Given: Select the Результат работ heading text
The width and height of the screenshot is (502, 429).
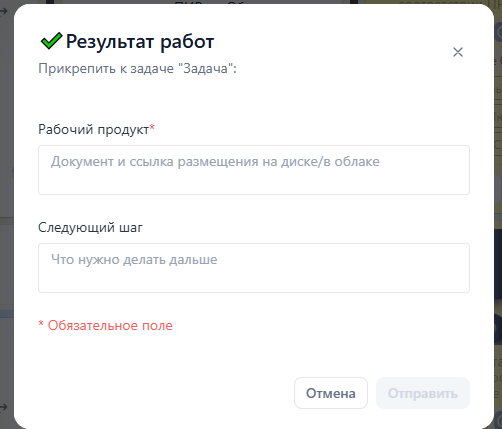Looking at the screenshot, I should pos(140,42).
